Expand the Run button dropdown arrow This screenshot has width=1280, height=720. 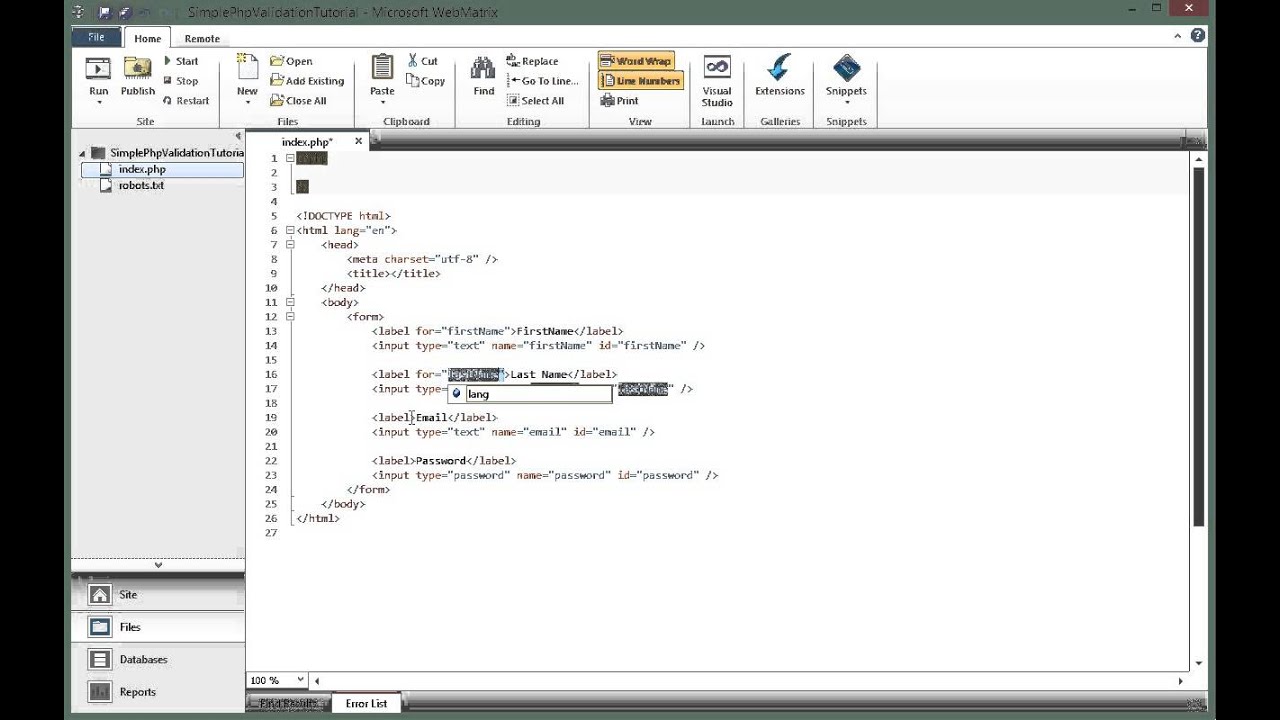pyautogui.click(x=98, y=102)
